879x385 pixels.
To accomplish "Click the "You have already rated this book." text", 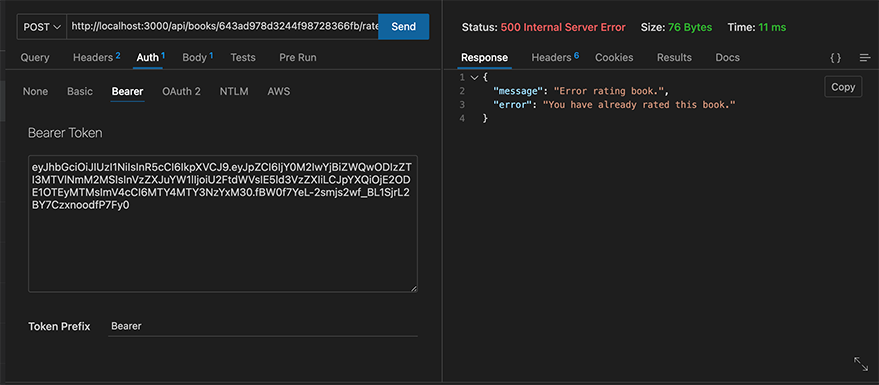I will click(639, 104).
